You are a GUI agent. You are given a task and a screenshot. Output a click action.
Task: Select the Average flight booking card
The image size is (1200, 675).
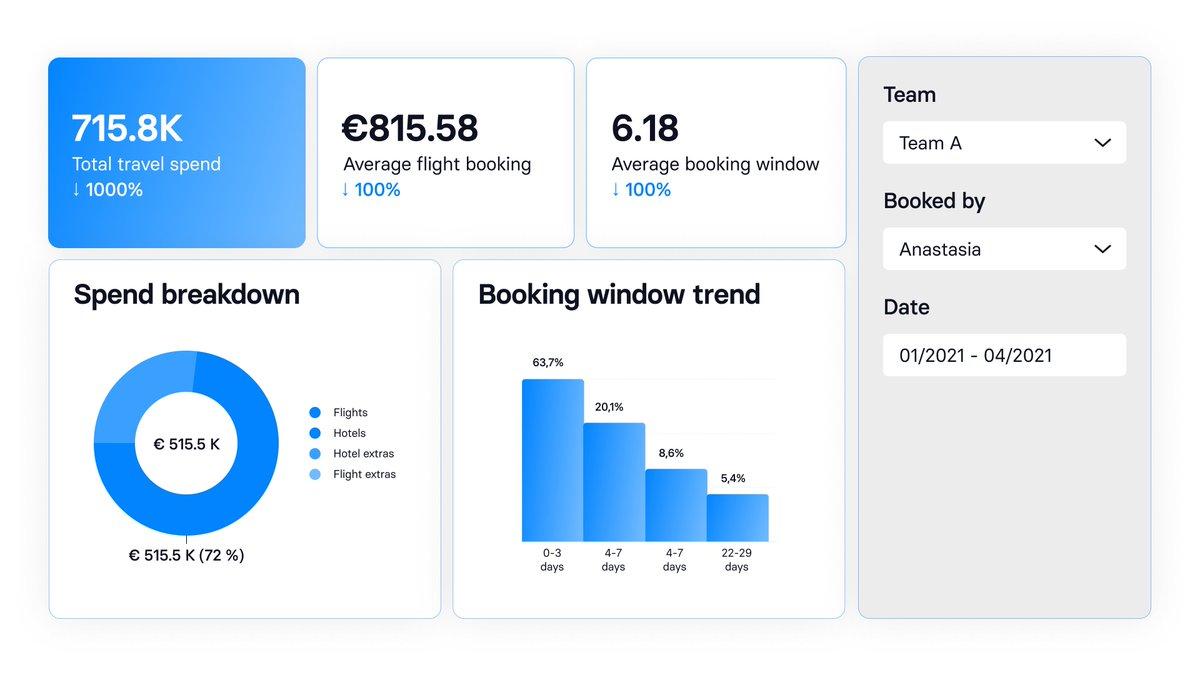[x=446, y=152]
